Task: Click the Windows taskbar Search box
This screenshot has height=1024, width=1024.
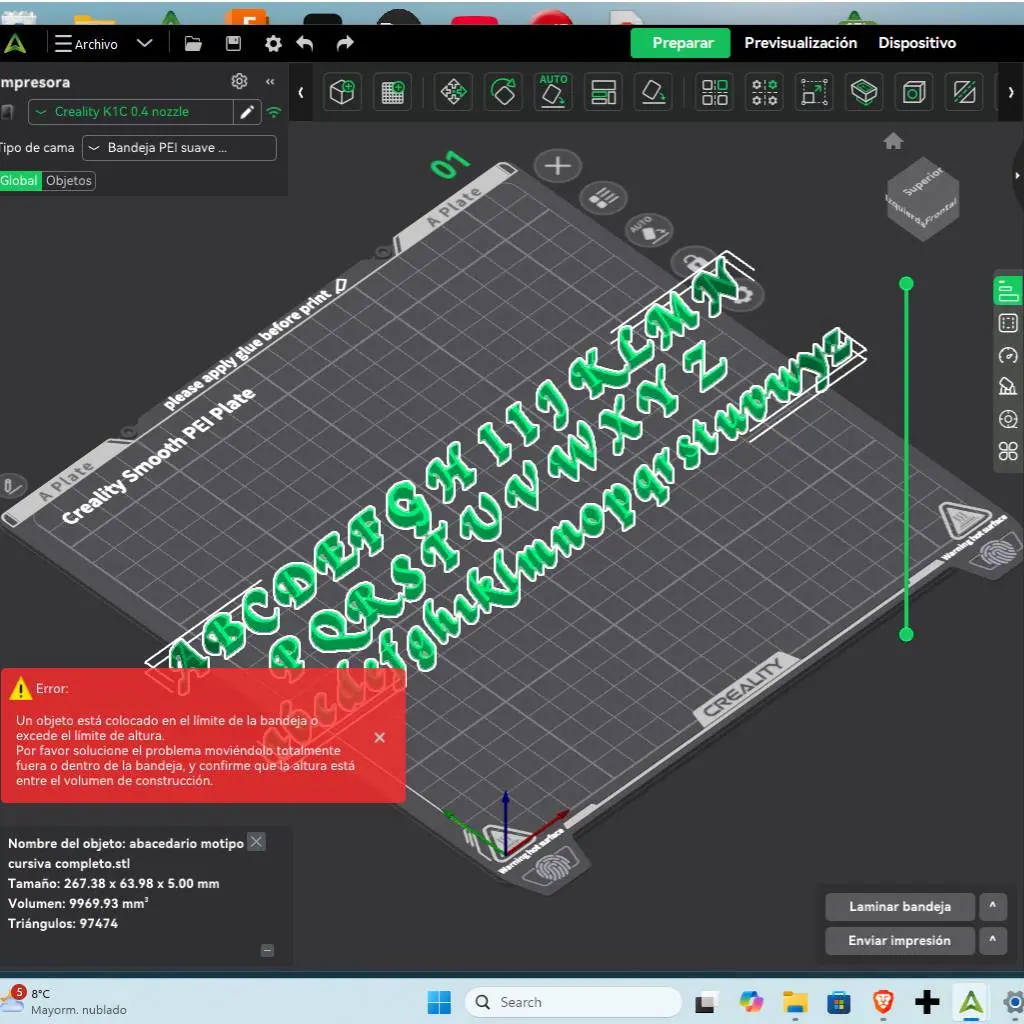Action: point(573,1002)
